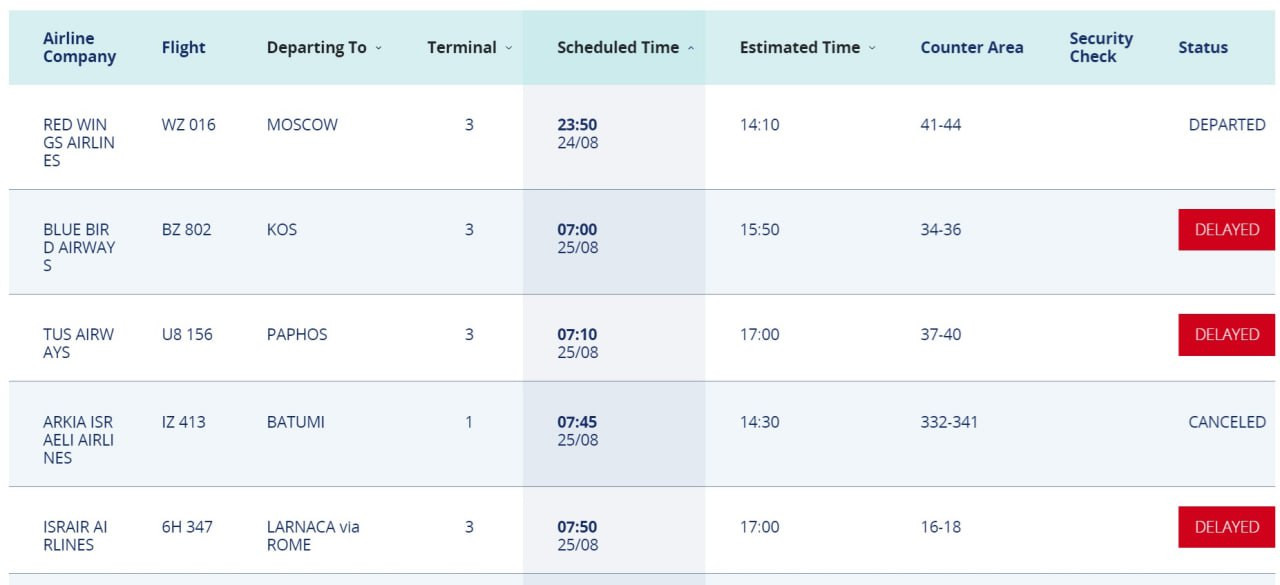Image resolution: width=1280 pixels, height=585 pixels.
Task: Toggle Scheduled Time sort arrow
Action: (691, 48)
